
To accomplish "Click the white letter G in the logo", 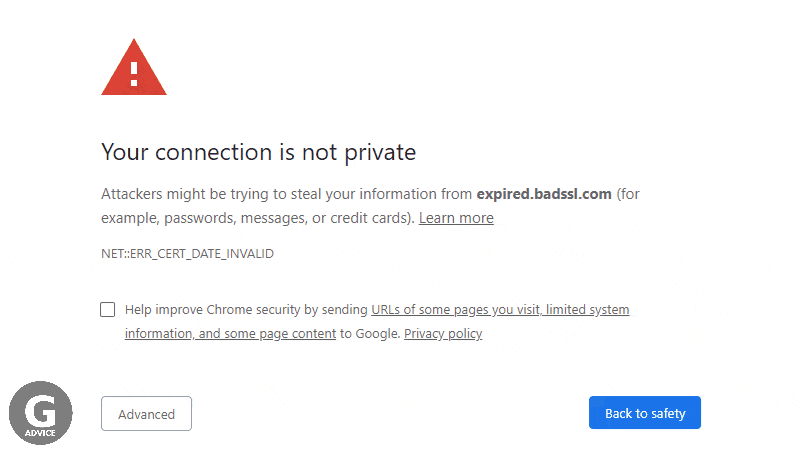I will (x=41, y=409).
